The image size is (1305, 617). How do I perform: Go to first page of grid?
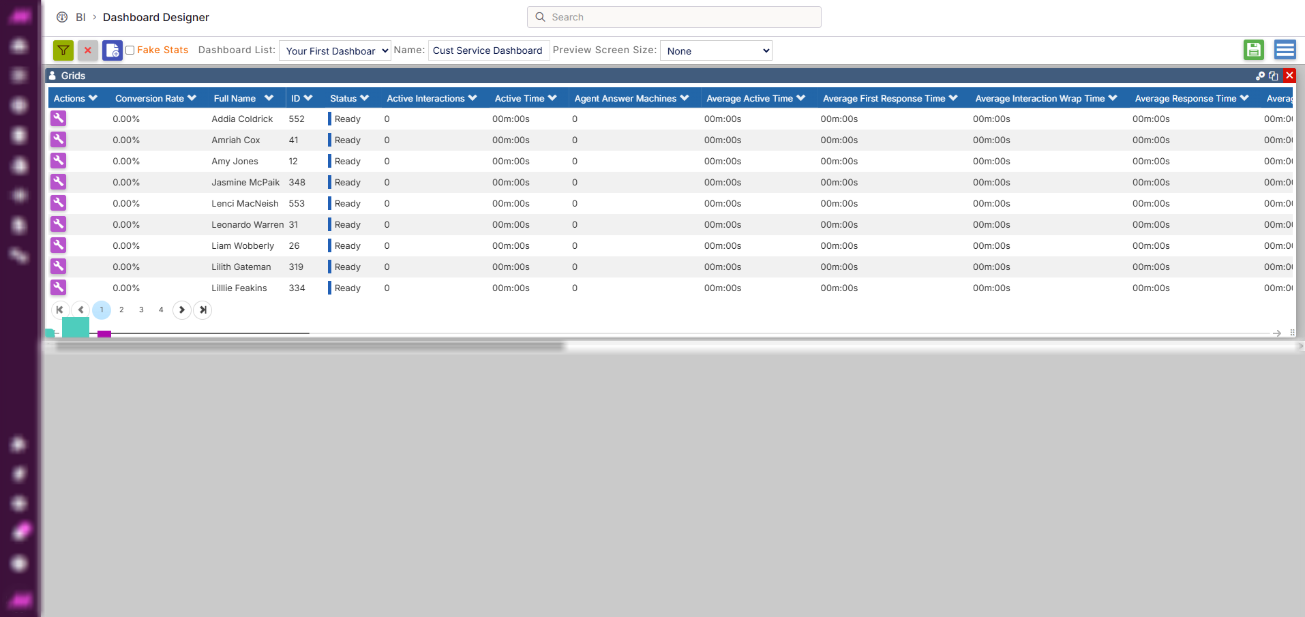click(60, 310)
